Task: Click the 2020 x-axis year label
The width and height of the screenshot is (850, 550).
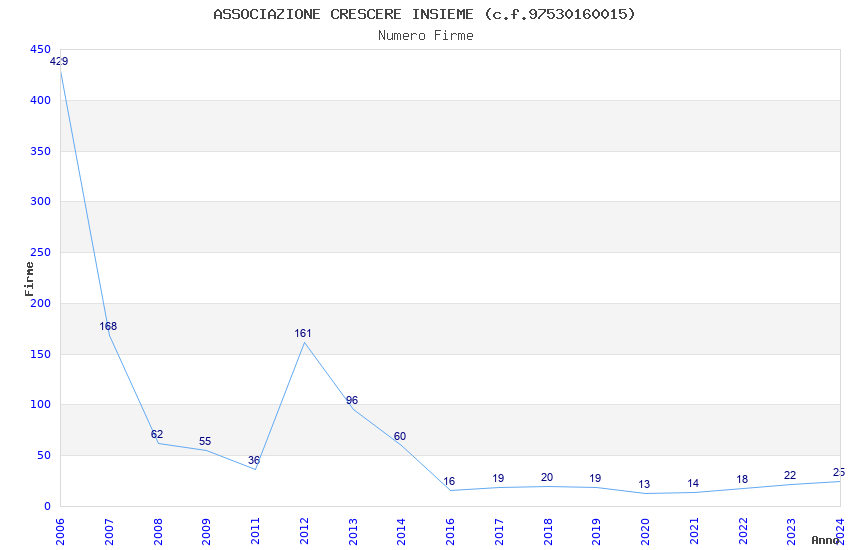Action: pyautogui.click(x=646, y=531)
